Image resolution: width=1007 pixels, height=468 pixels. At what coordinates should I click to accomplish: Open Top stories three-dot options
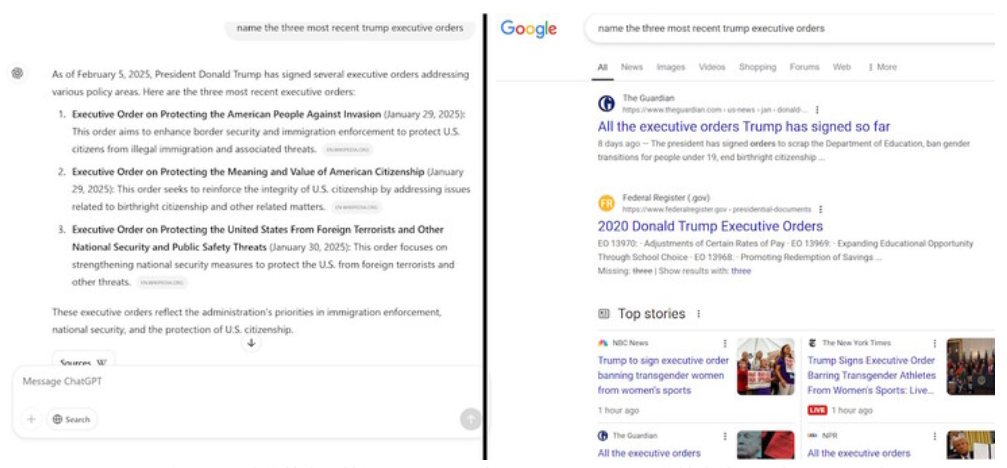coord(698,314)
